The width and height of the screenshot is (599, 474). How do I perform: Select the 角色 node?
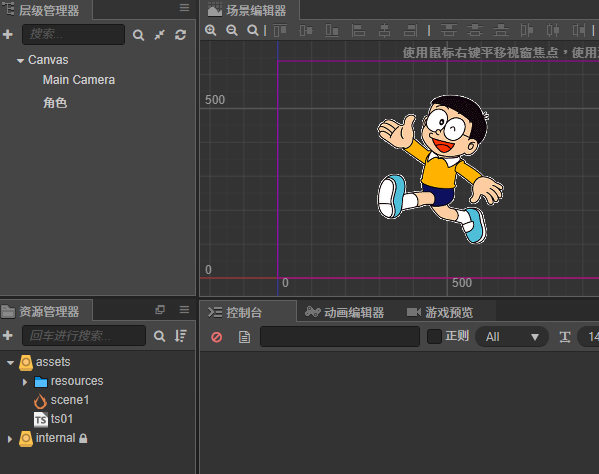(x=55, y=103)
